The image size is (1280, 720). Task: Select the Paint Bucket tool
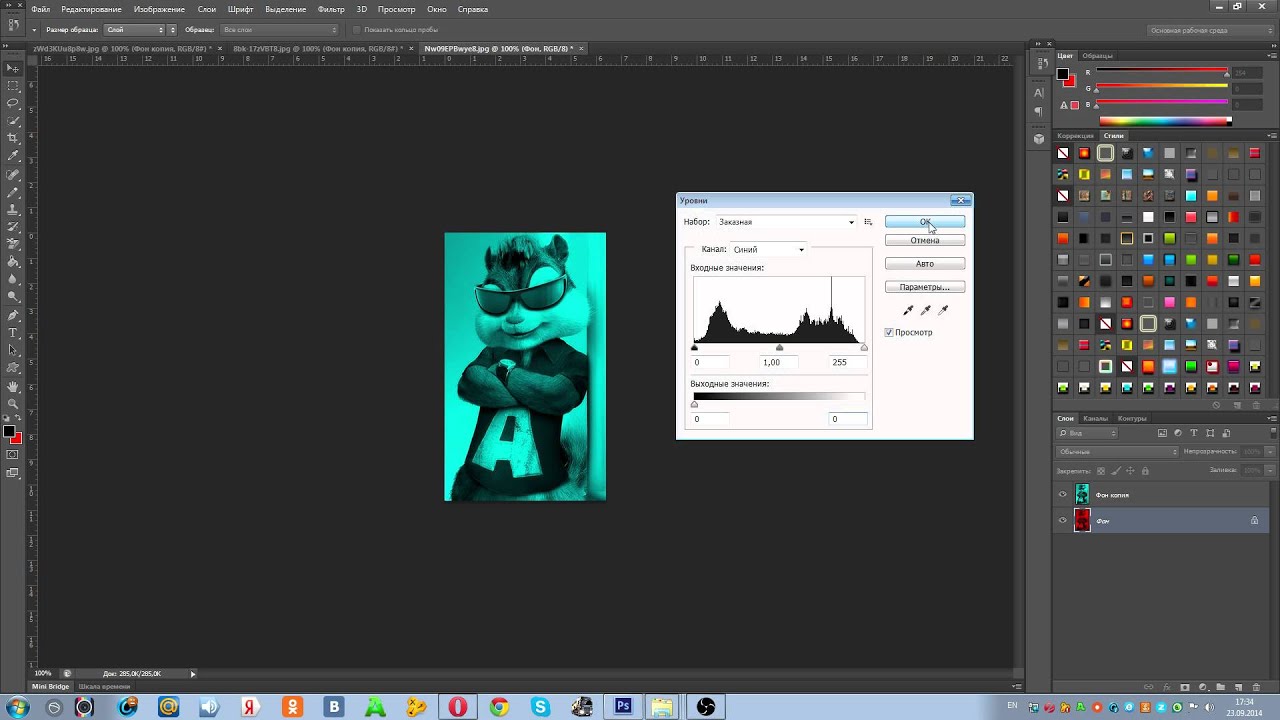pyautogui.click(x=13, y=261)
